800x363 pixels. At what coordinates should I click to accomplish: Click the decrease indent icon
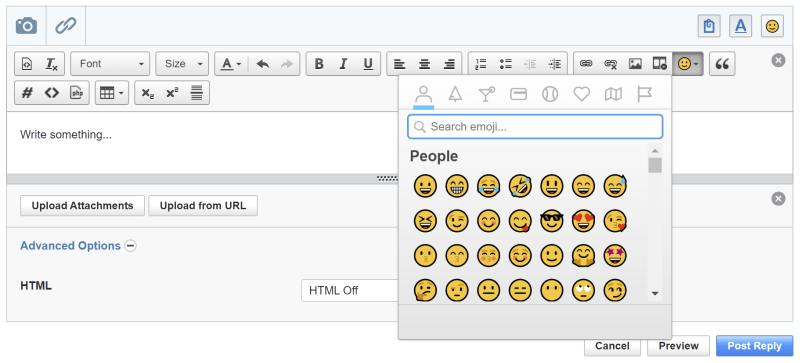point(530,64)
